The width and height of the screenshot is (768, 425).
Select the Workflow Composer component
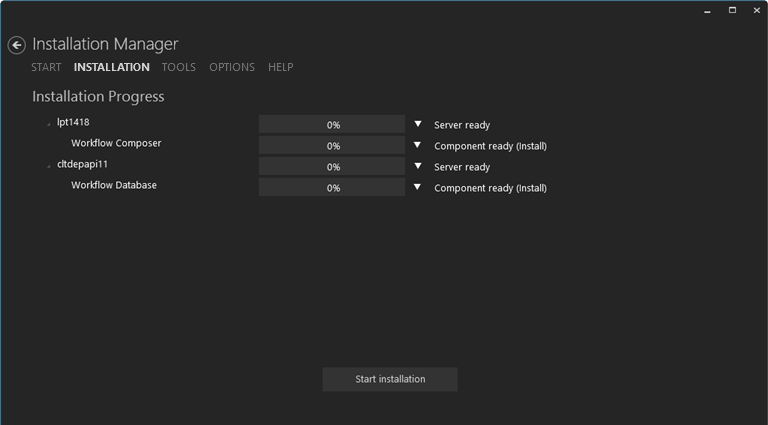[x=116, y=143]
